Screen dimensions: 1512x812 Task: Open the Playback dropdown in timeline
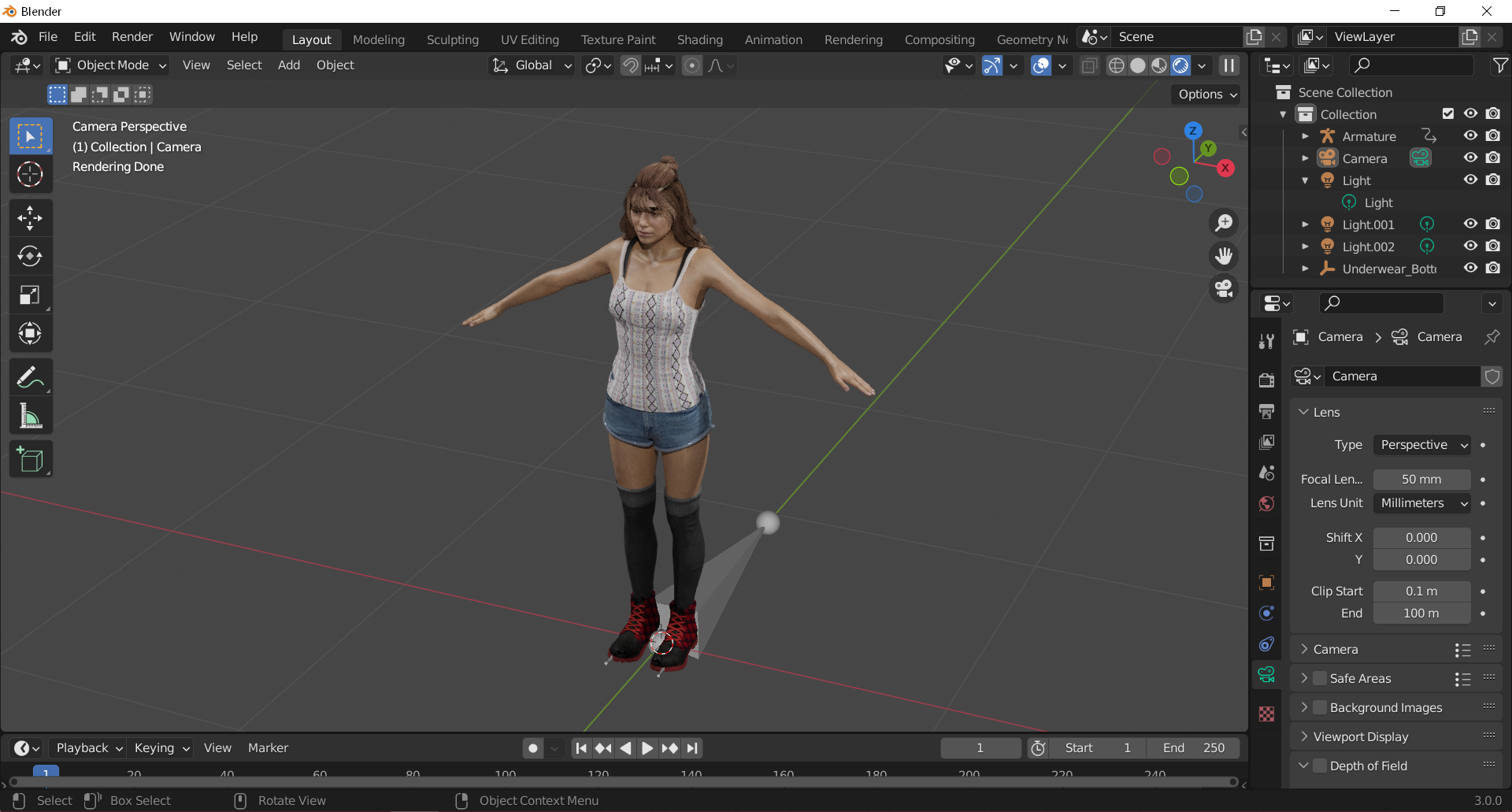(89, 748)
